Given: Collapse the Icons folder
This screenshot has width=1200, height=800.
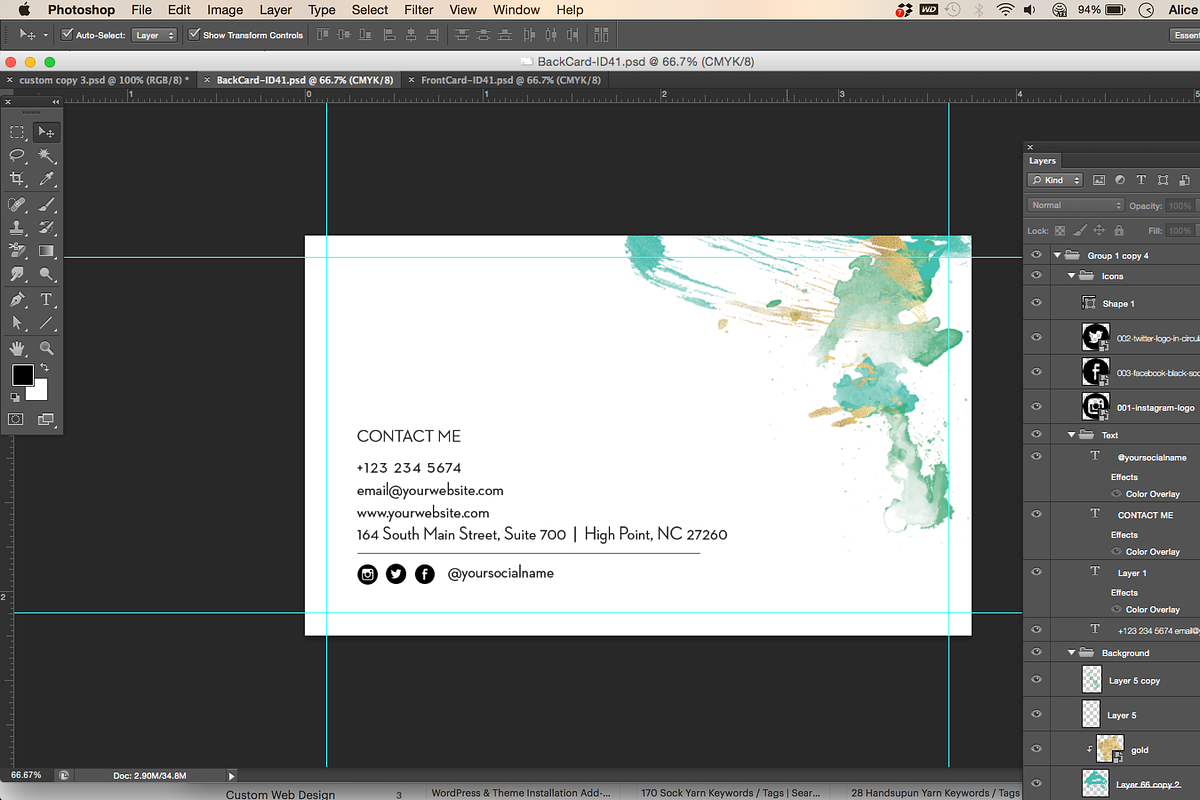Looking at the screenshot, I should pyautogui.click(x=1071, y=276).
